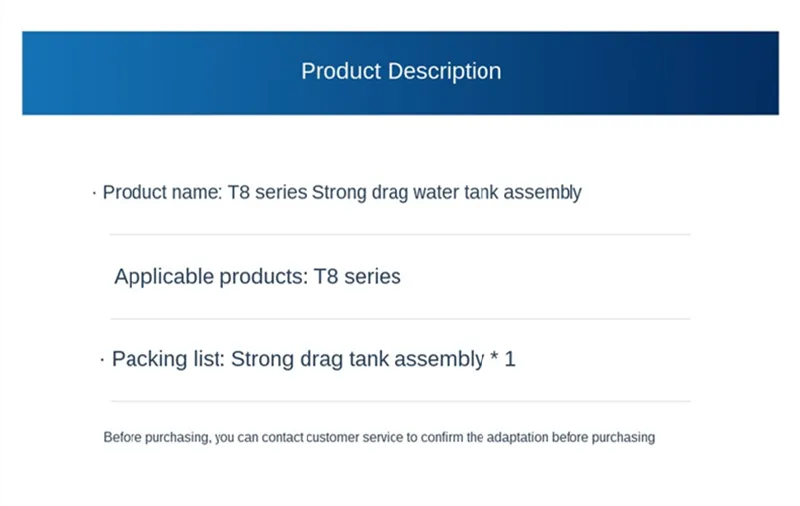Click 'Before purchasing,' at start of the note

tap(157, 438)
